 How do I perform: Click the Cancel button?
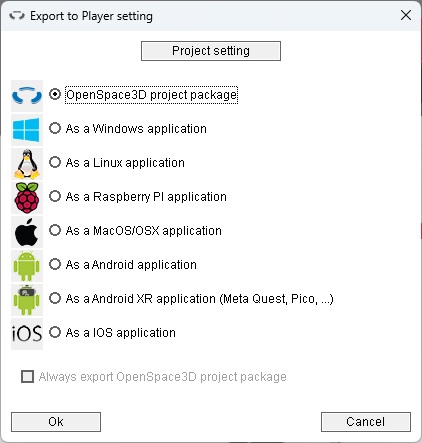point(366,422)
